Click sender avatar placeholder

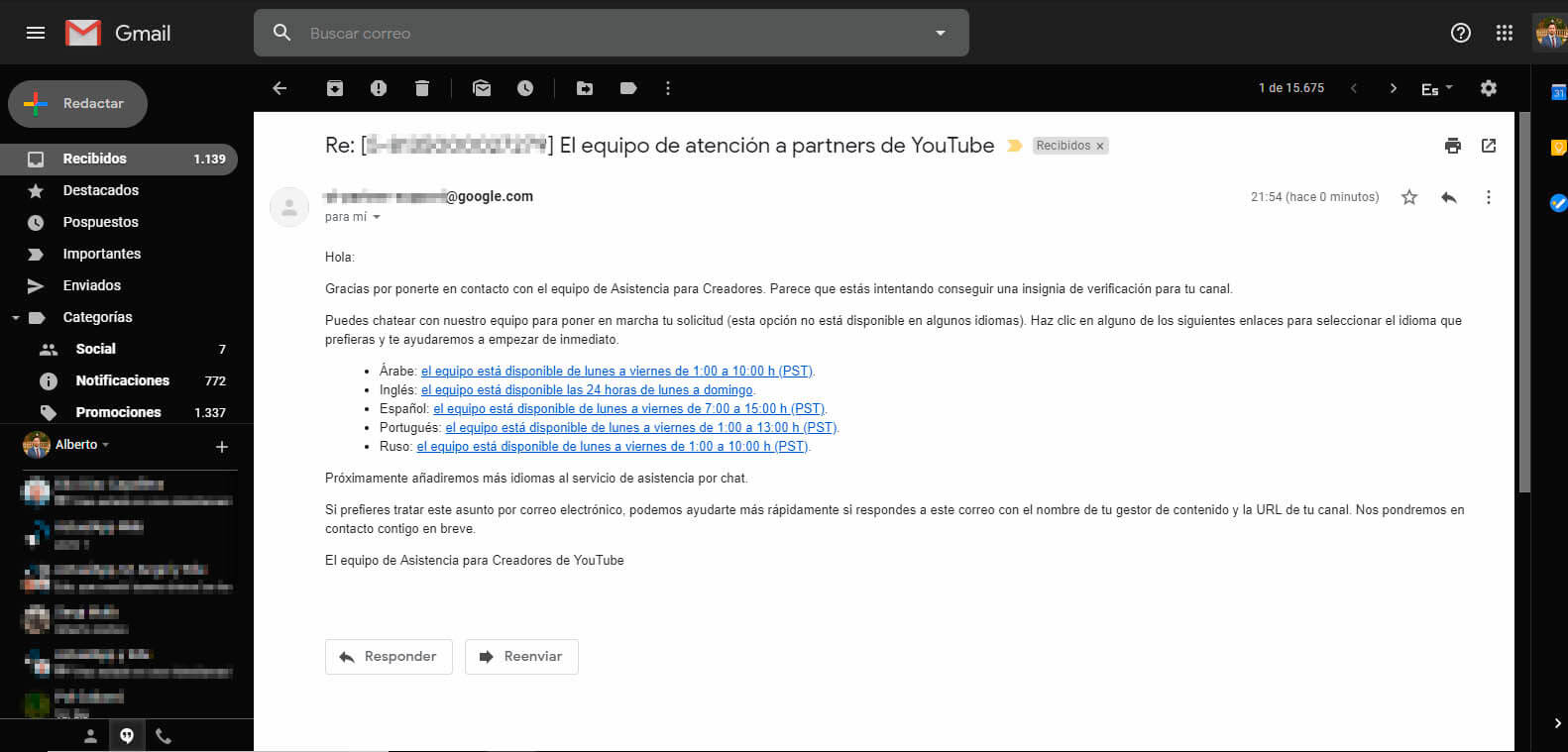point(289,207)
